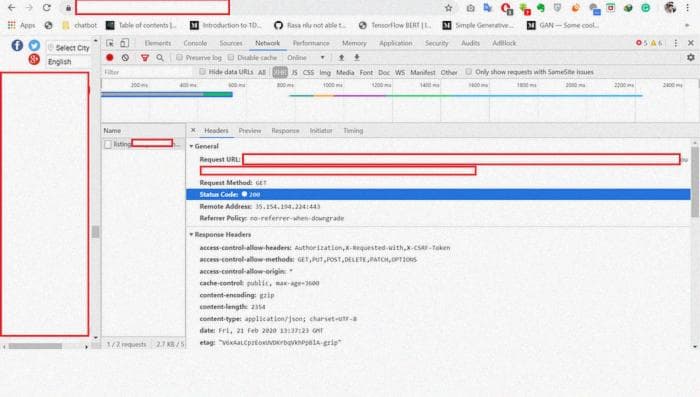Filter requests by JS

coord(294,72)
